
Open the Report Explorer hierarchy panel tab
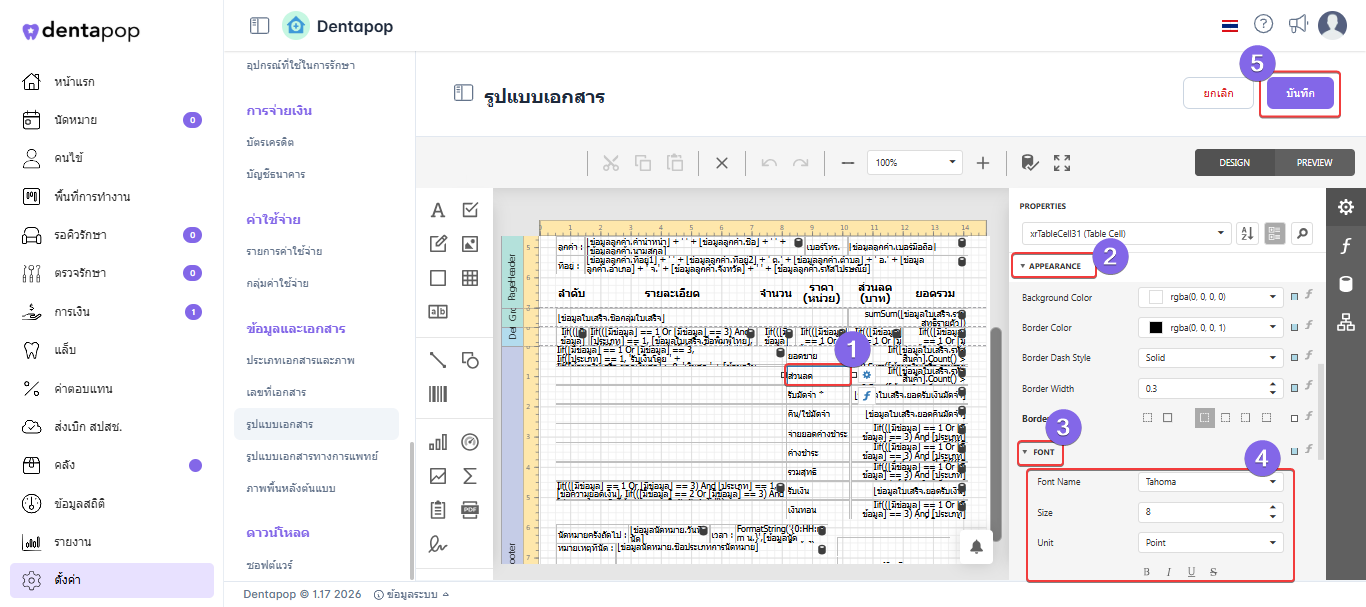click(1346, 322)
